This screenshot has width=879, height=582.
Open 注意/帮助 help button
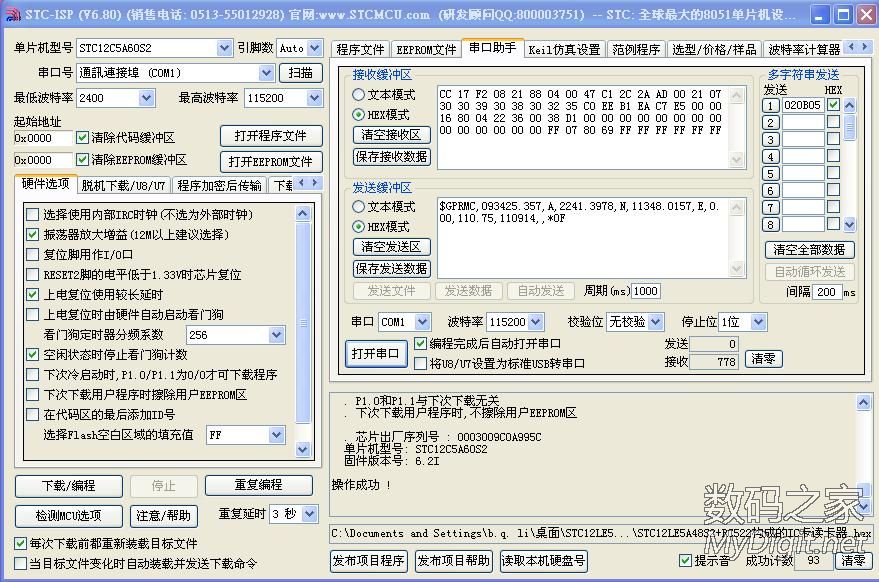coord(164,516)
